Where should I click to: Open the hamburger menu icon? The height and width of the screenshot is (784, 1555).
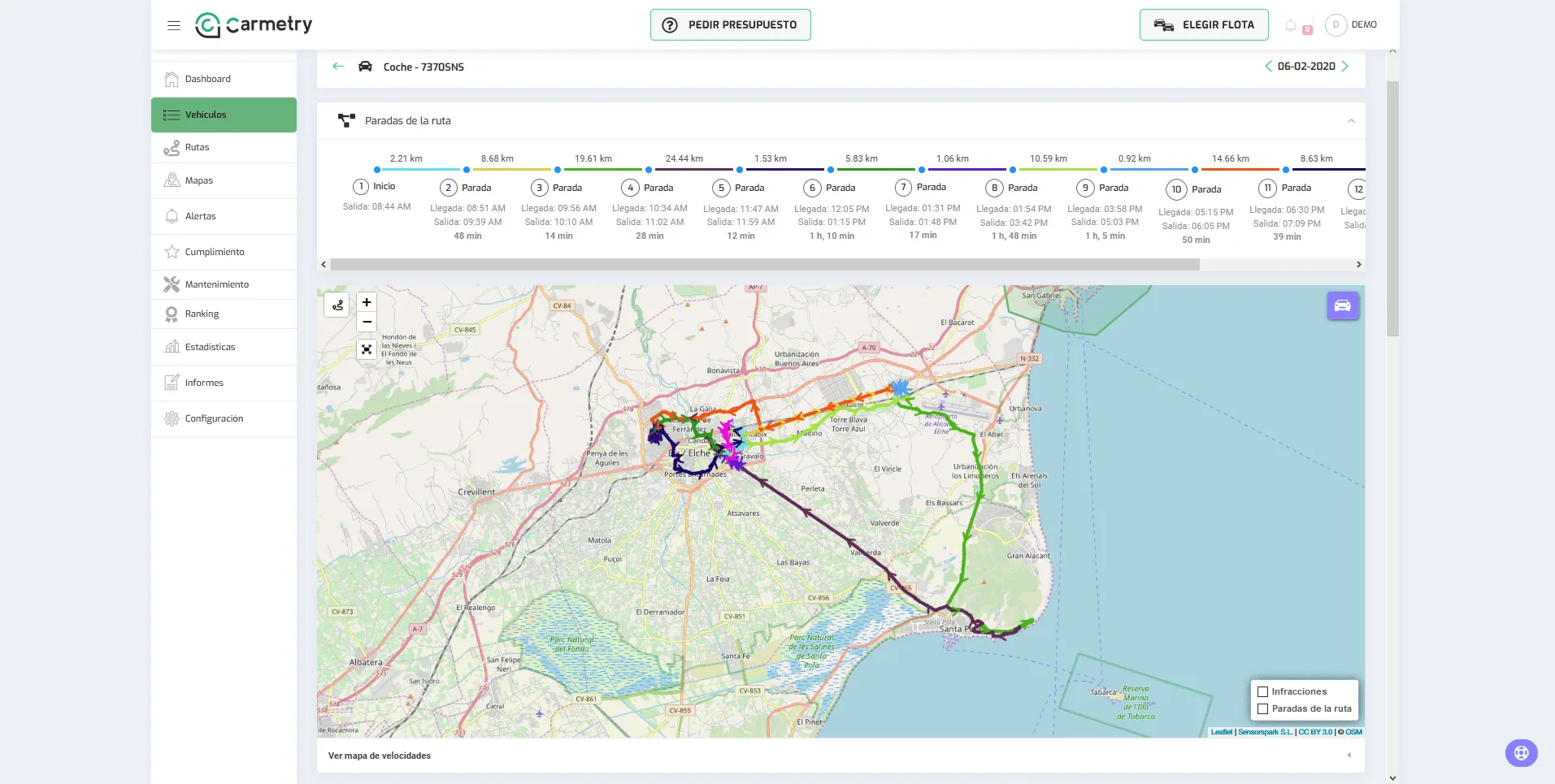pos(173,25)
